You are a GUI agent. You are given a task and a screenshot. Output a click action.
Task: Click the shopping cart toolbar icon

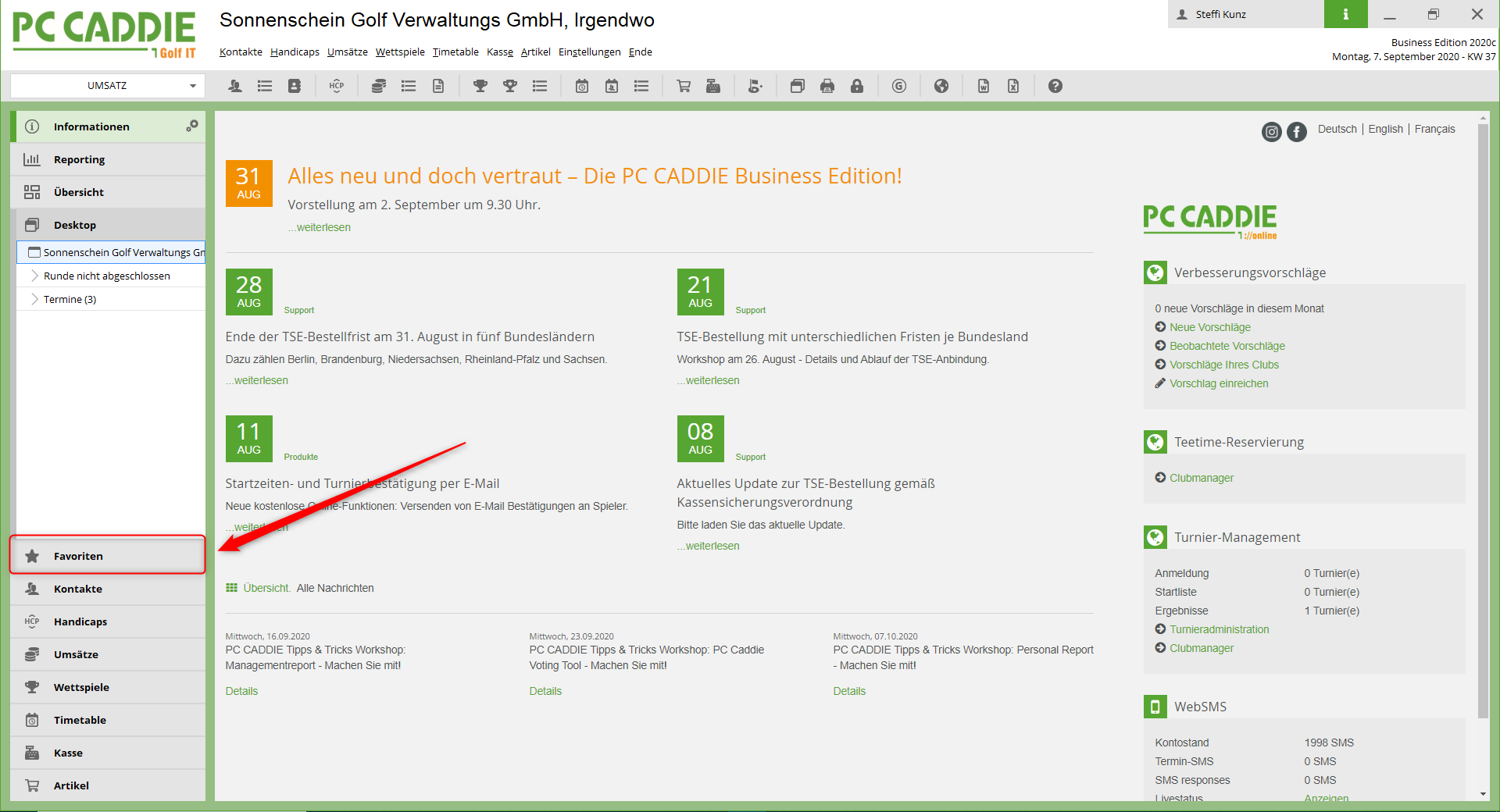point(684,86)
